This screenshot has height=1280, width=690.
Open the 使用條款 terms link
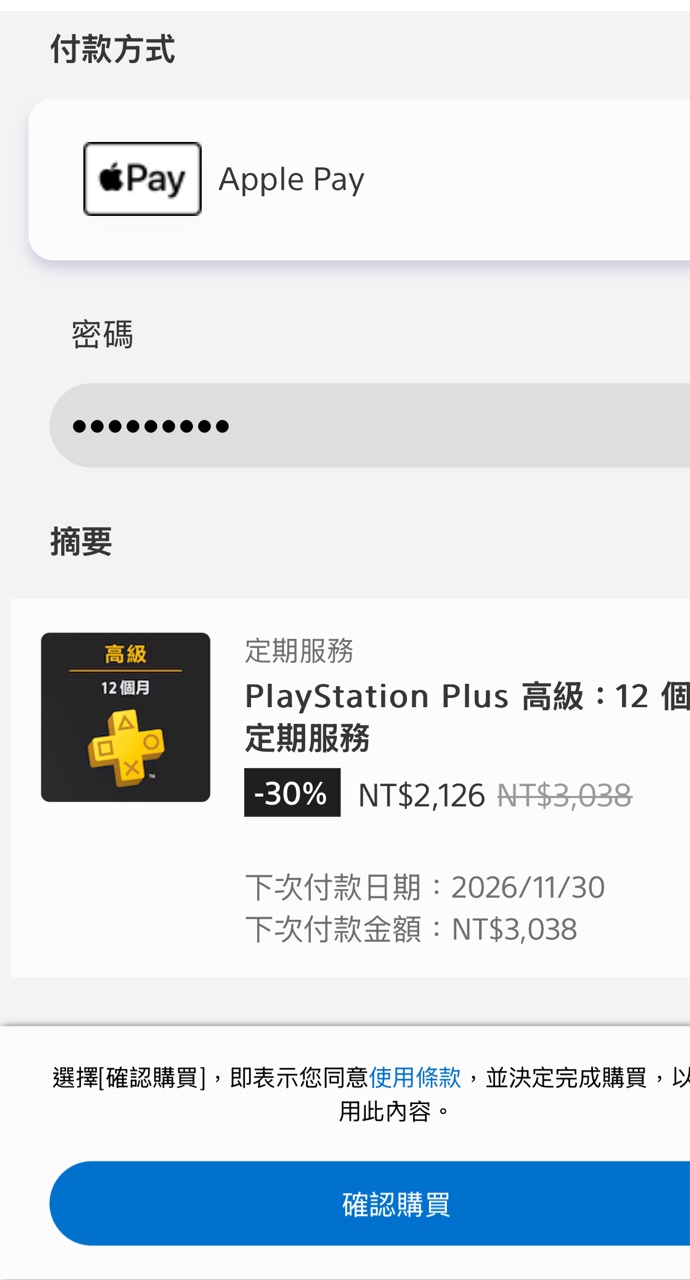(x=415, y=1077)
